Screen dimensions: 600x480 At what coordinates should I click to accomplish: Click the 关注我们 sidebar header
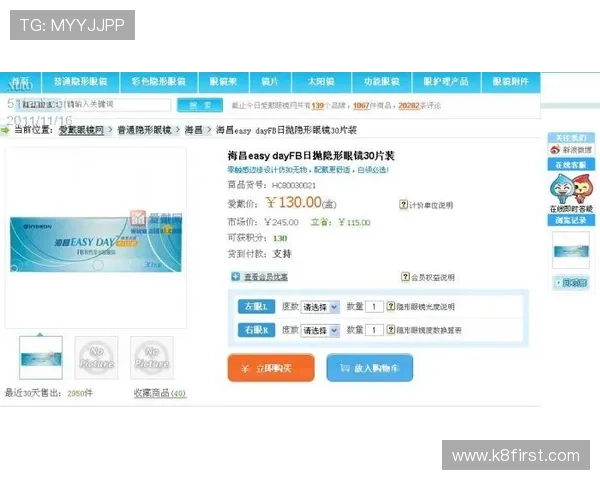pos(571,138)
